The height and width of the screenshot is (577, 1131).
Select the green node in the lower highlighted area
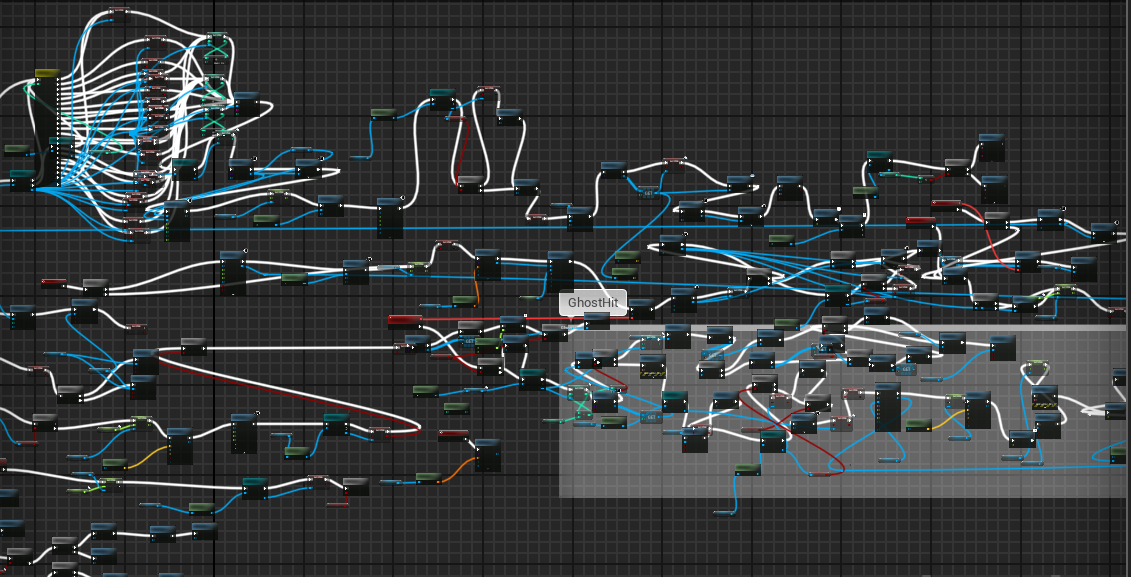click(x=612, y=418)
